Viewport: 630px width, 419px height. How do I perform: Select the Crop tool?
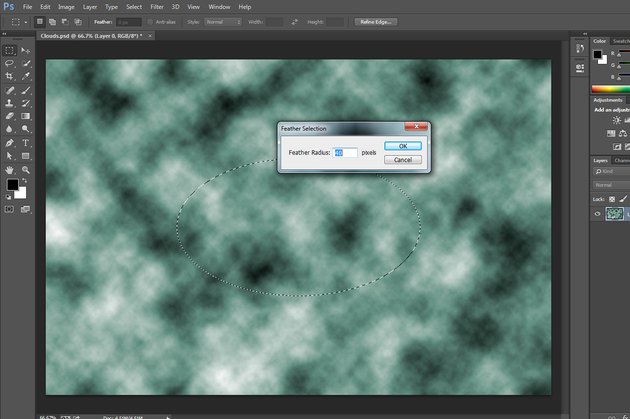point(9,76)
